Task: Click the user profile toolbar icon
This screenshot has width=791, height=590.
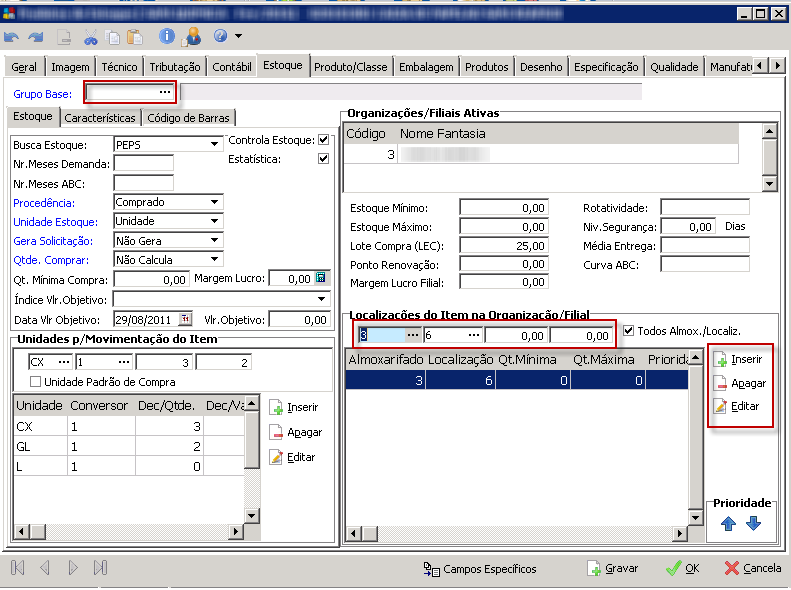Action: [192, 37]
